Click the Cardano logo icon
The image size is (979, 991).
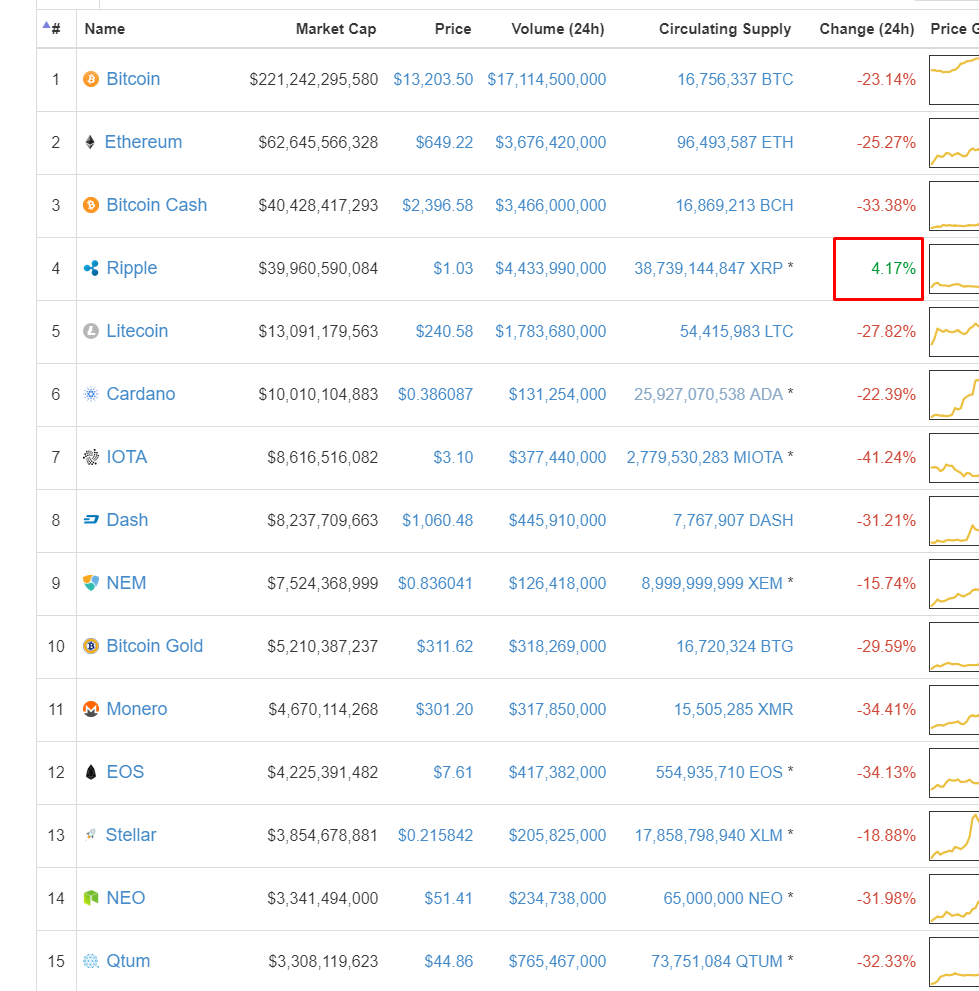coord(91,394)
